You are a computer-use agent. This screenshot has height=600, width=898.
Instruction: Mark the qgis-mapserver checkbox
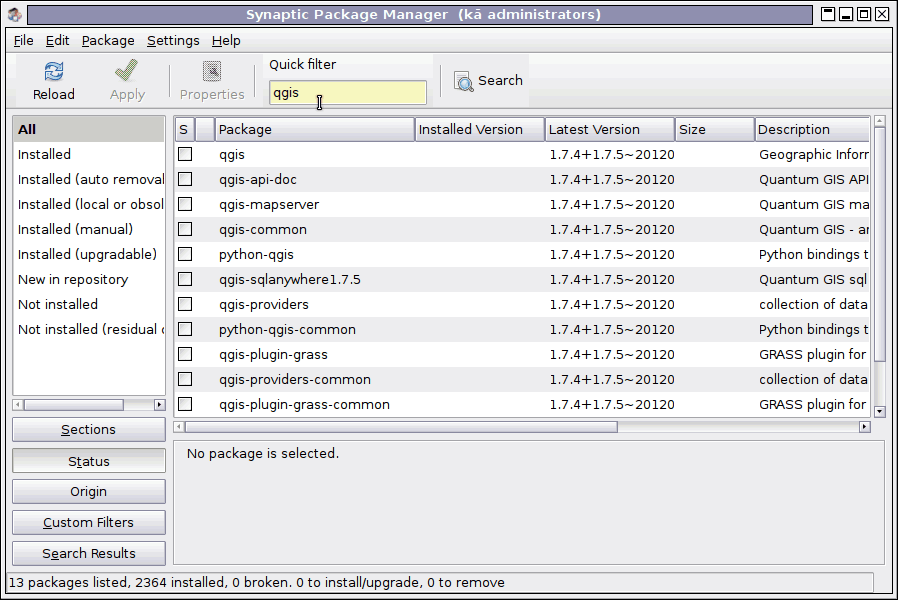coord(185,204)
